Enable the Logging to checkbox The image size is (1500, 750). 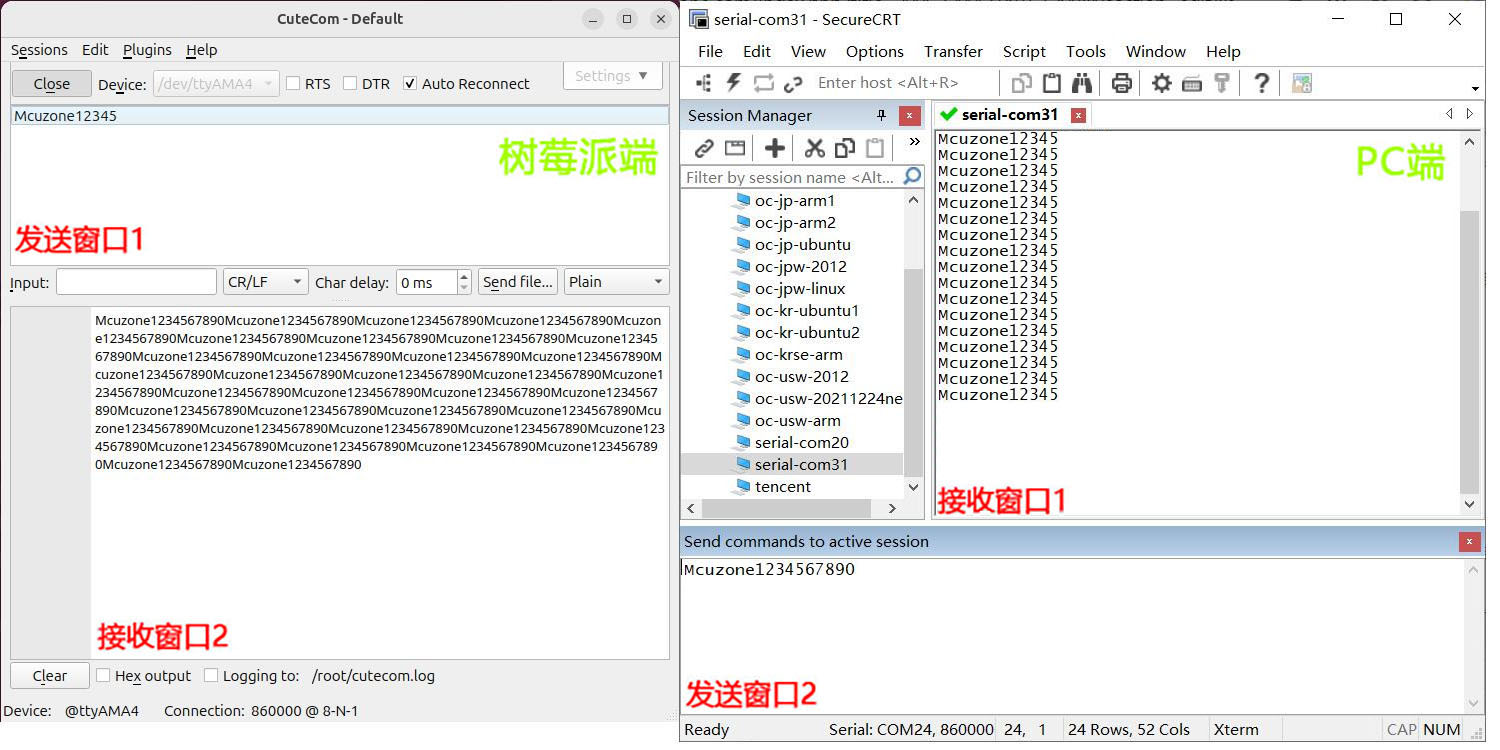click(x=211, y=676)
